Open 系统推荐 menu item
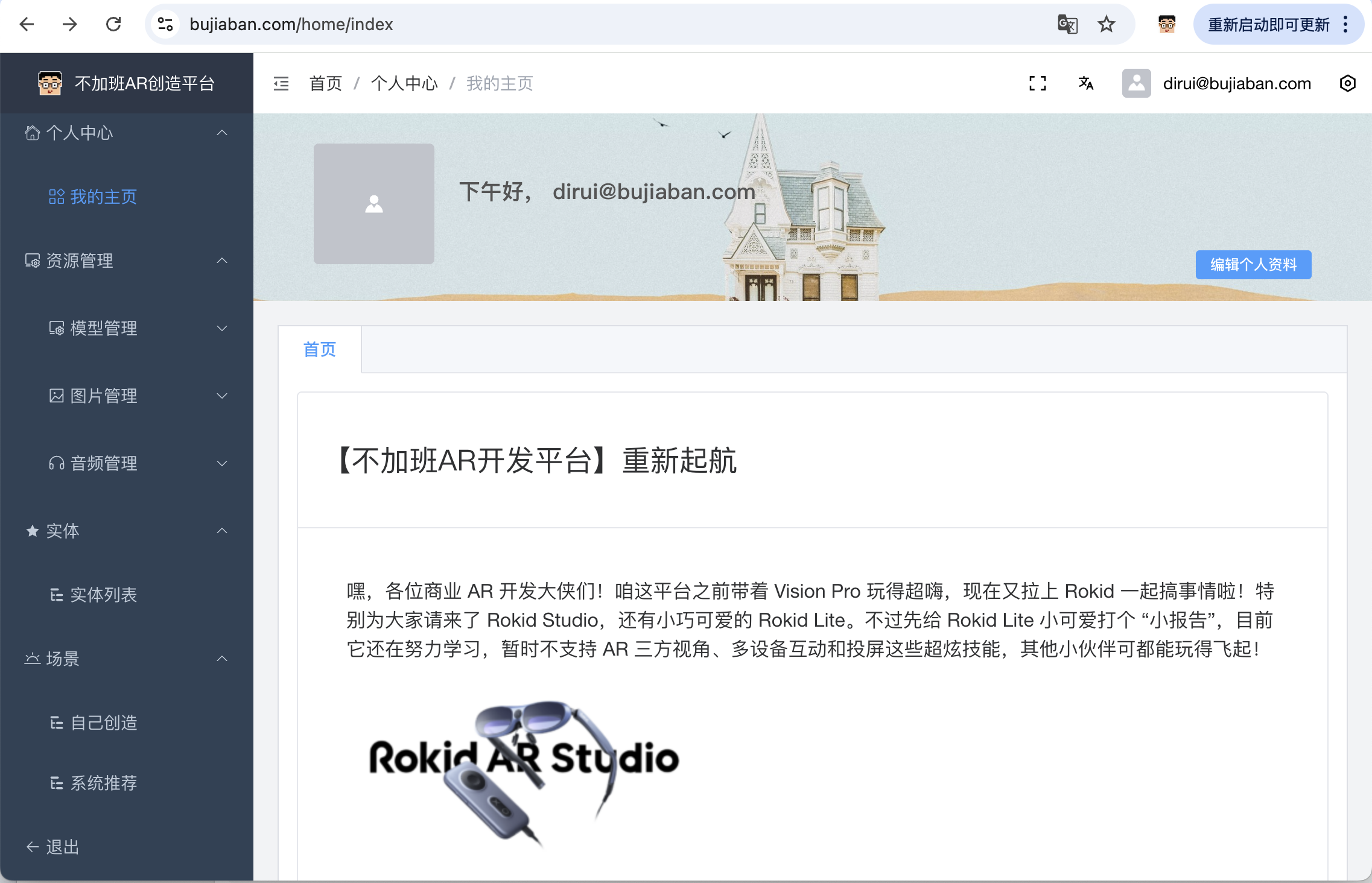Image resolution: width=1372 pixels, height=883 pixels. (103, 783)
